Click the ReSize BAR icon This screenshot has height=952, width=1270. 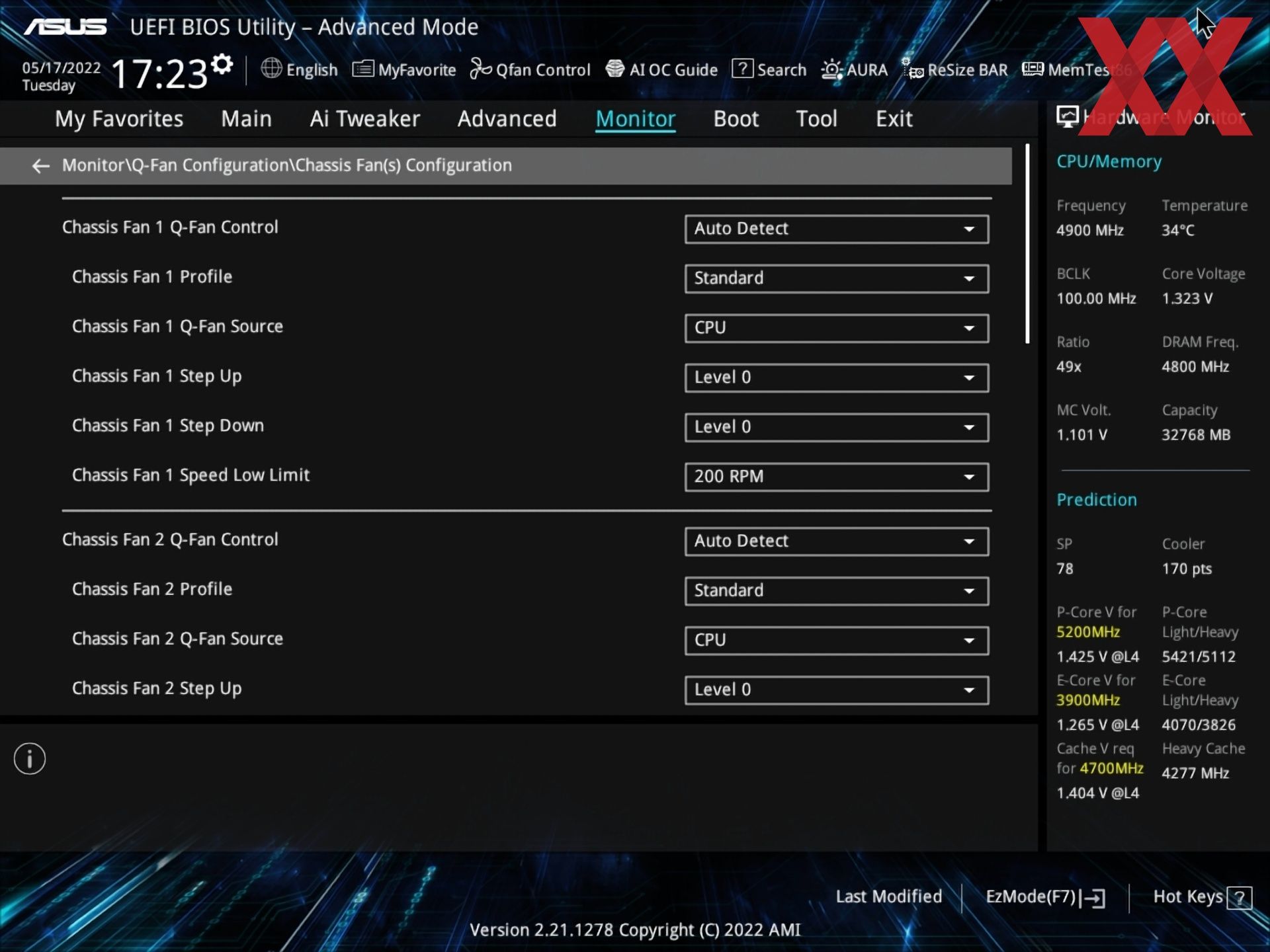[913, 69]
